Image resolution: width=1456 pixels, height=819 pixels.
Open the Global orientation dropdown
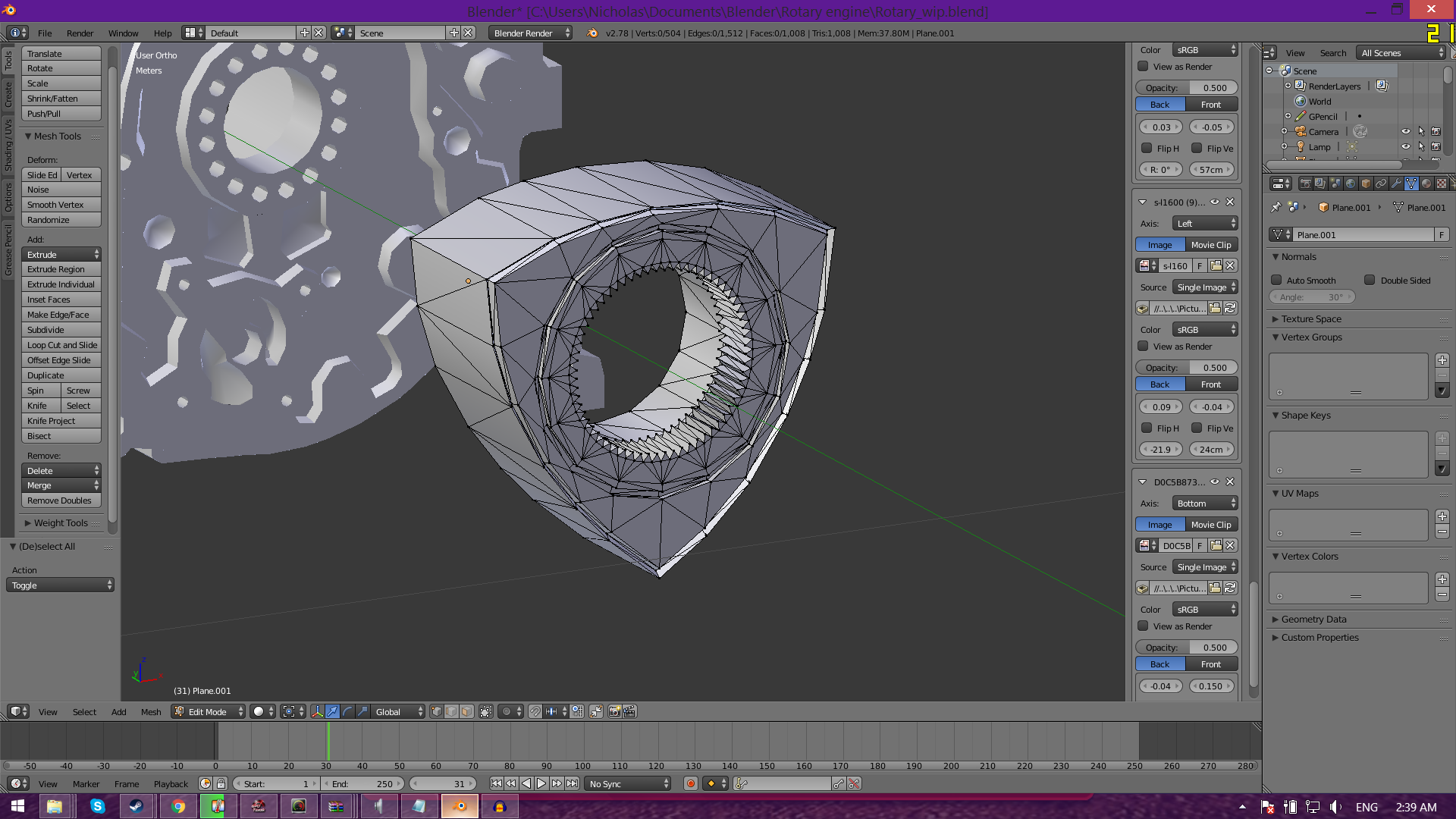coord(399,711)
